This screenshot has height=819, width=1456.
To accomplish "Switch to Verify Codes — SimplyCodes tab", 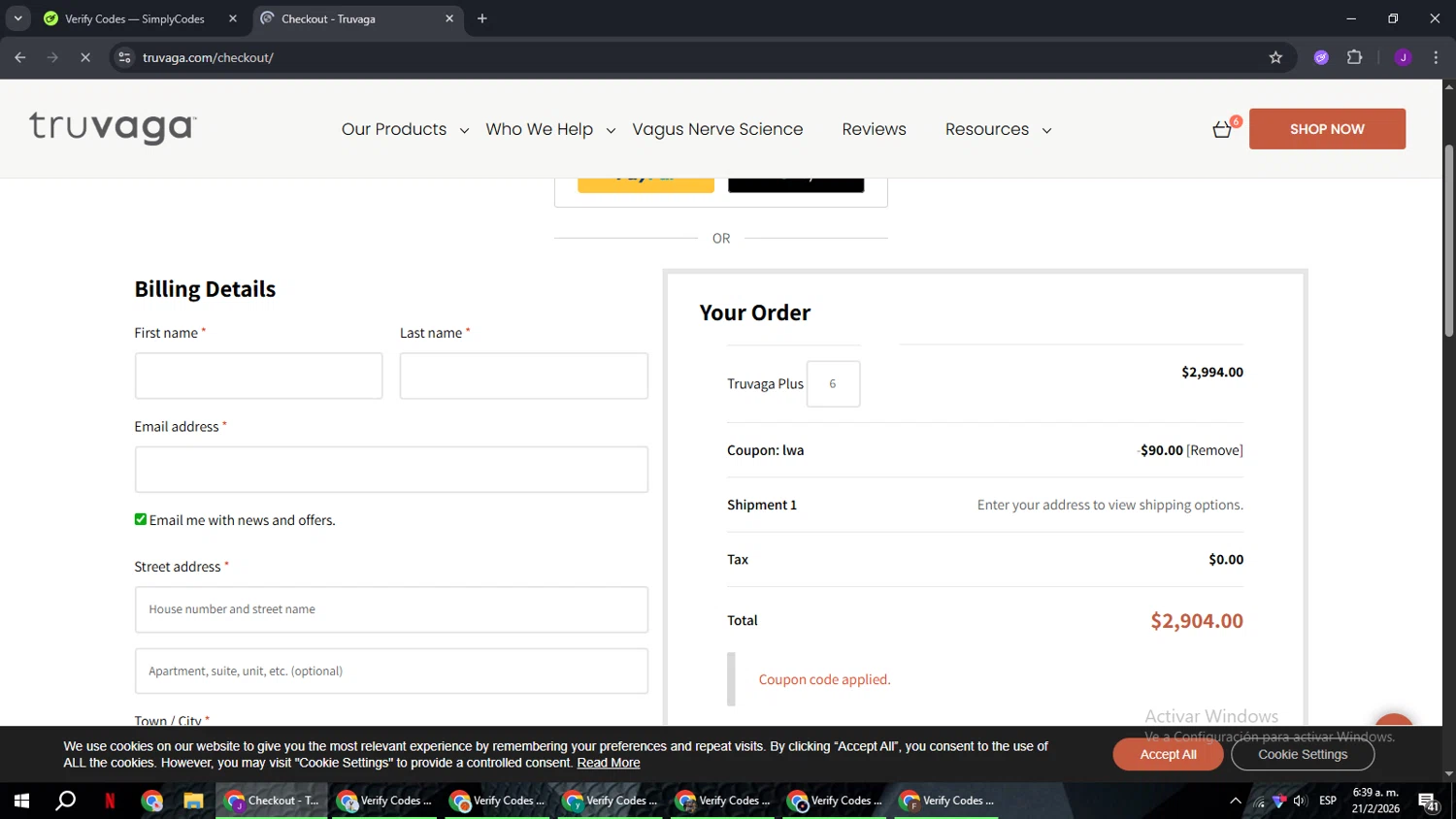I will click(134, 18).
